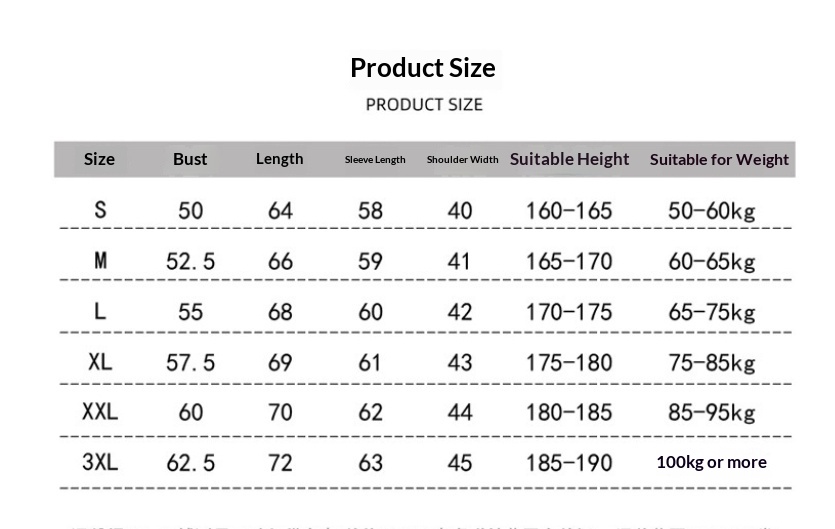Image resolution: width=835 pixels, height=529 pixels.
Task: Select the Shoulder Width column header
Action: click(462, 160)
